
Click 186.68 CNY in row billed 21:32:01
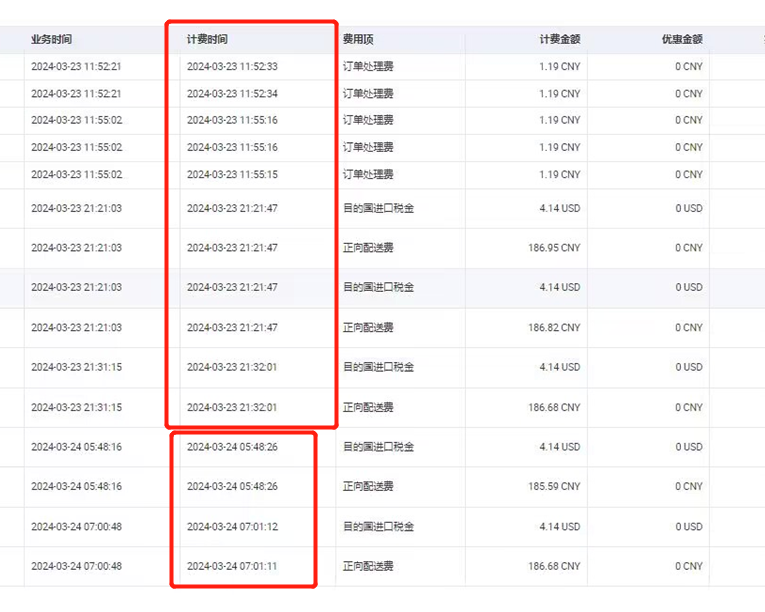pyautogui.click(x=554, y=408)
